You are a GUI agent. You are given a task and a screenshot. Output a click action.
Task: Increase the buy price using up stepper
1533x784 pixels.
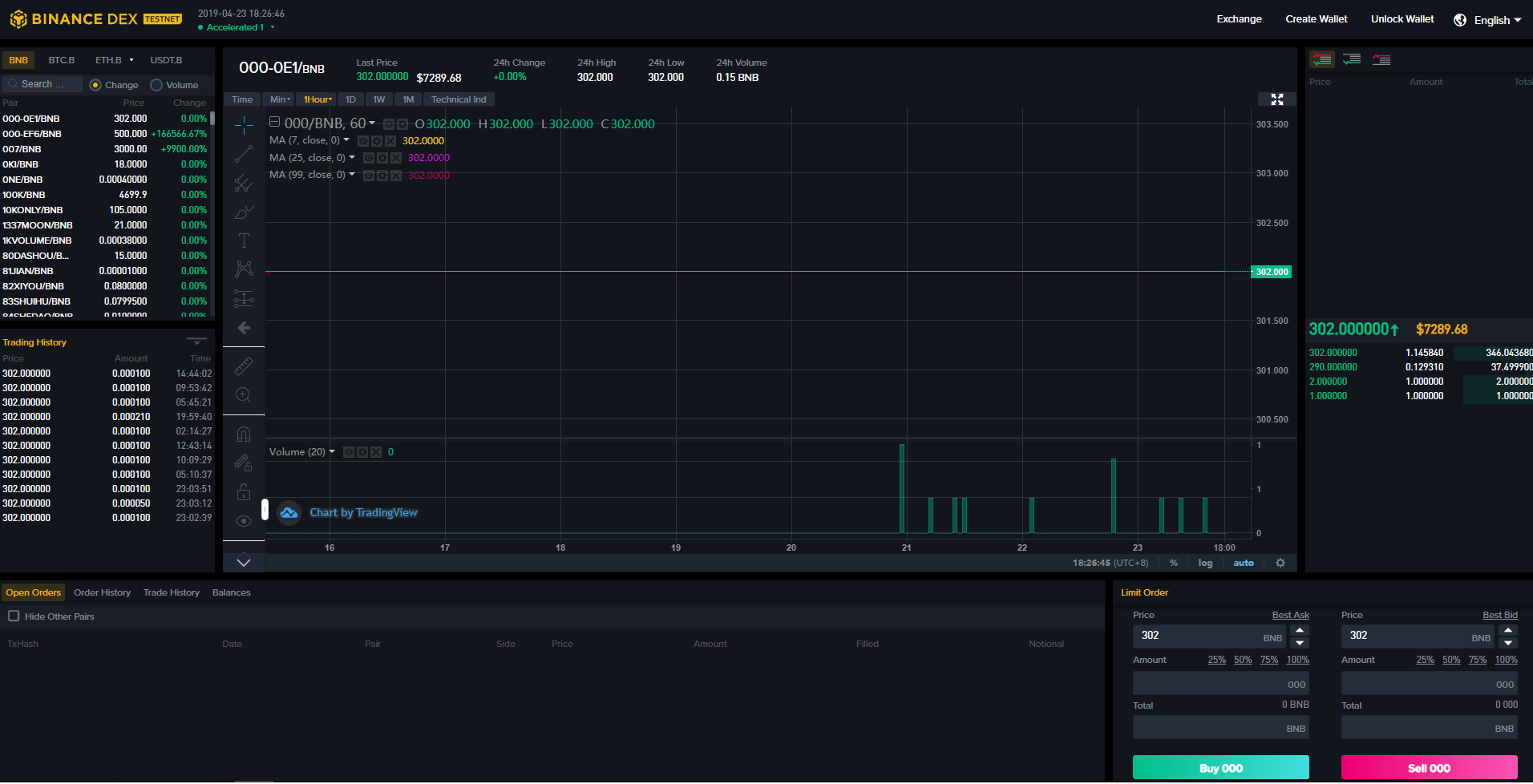[1300, 630]
